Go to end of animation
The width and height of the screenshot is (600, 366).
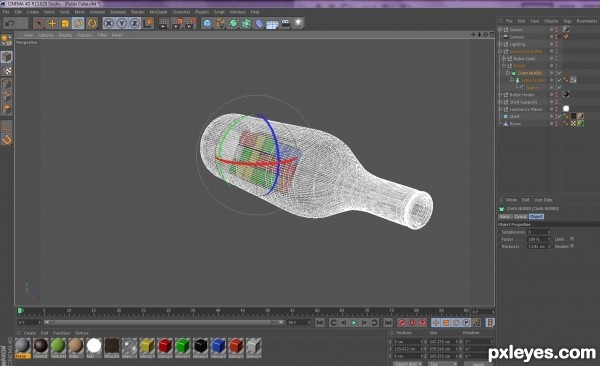(x=388, y=323)
